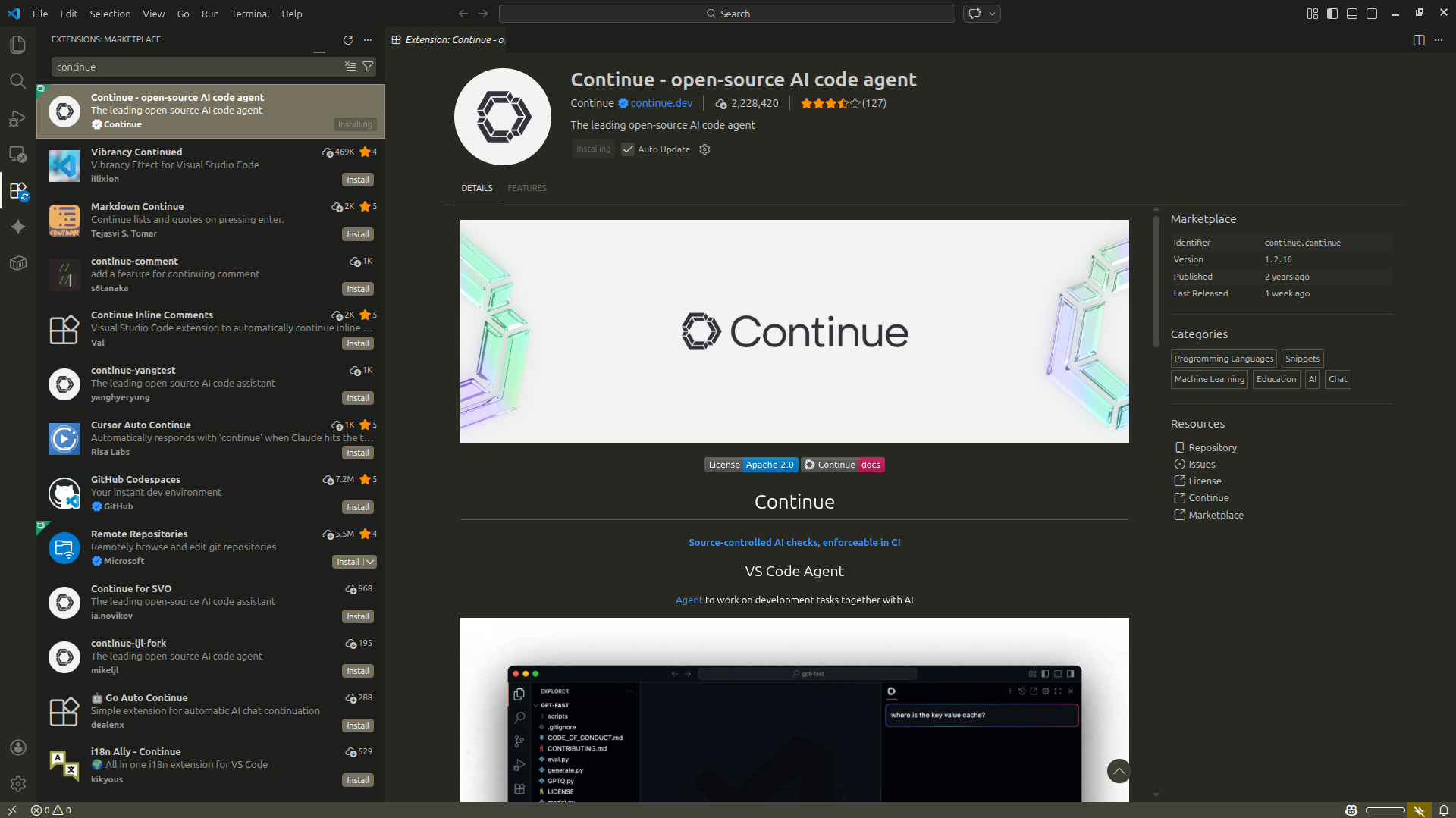The width and height of the screenshot is (1456, 818).
Task: Click the title bar Search box
Action: coord(726,14)
